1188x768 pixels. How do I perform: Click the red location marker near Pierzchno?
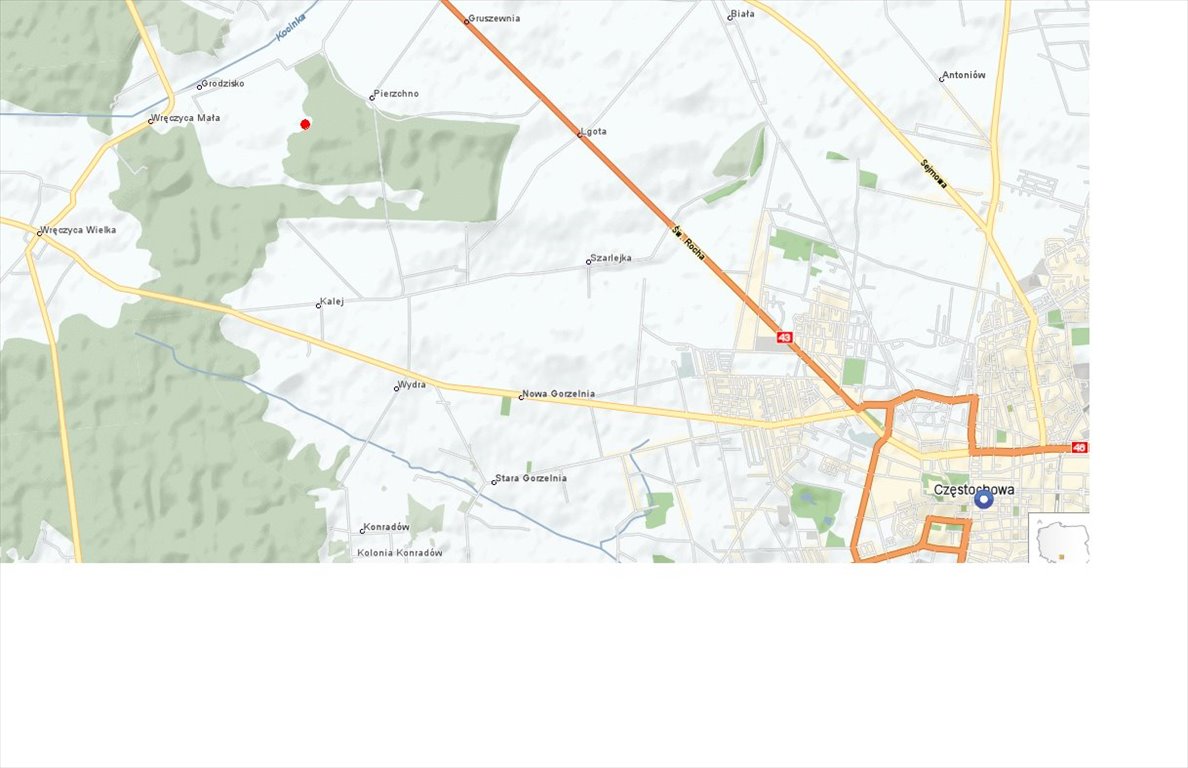click(305, 124)
